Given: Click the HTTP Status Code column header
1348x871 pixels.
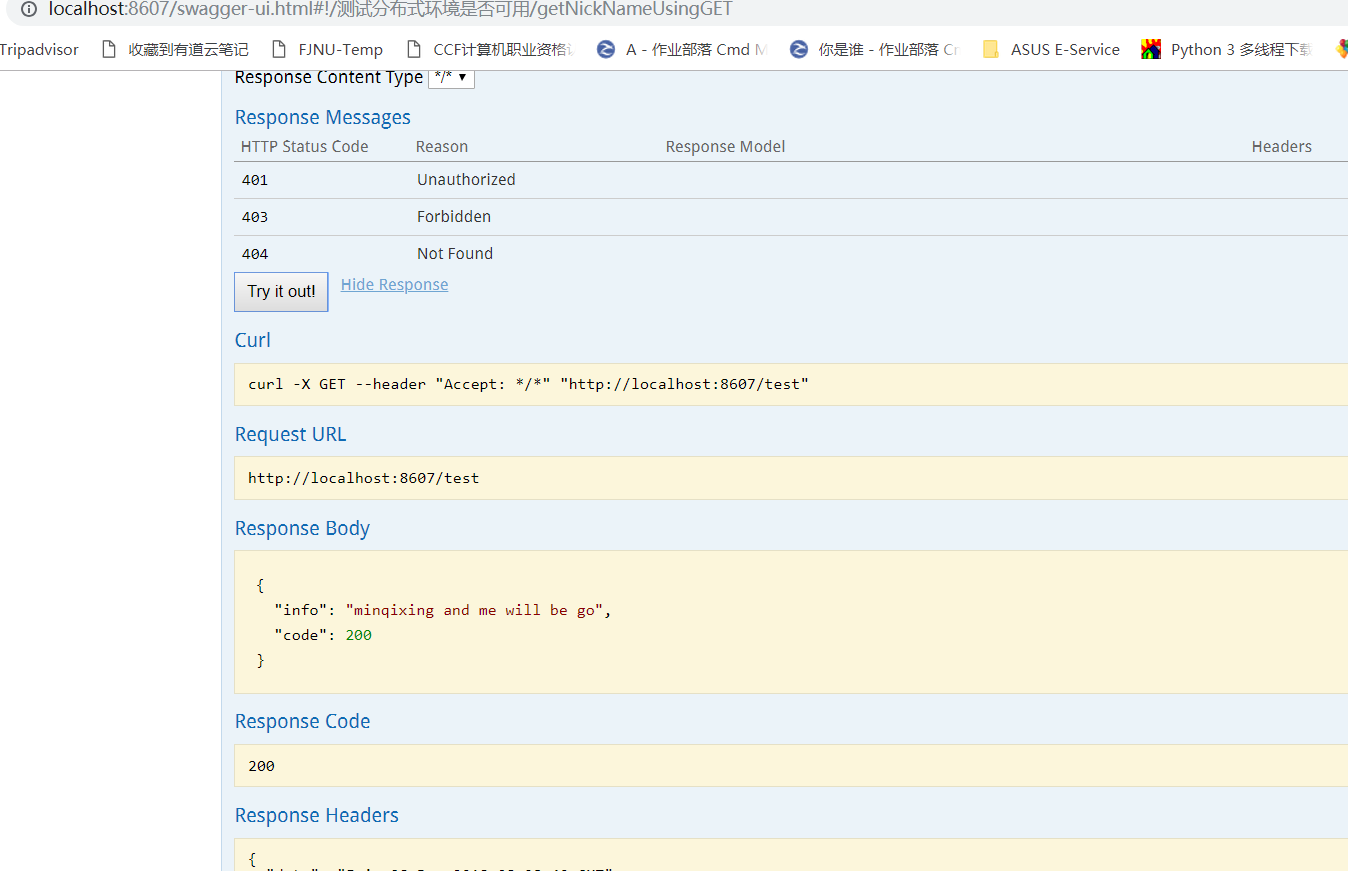Looking at the screenshot, I should (x=305, y=147).
